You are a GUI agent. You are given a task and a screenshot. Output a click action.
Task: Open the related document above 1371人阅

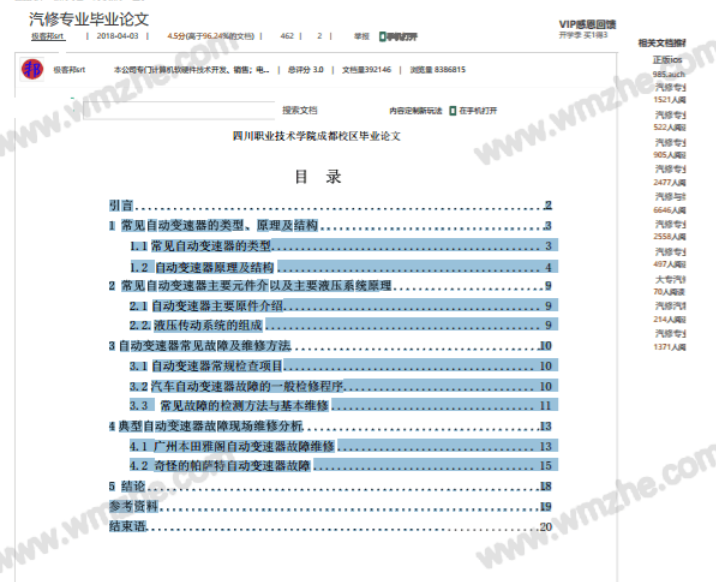pos(670,333)
